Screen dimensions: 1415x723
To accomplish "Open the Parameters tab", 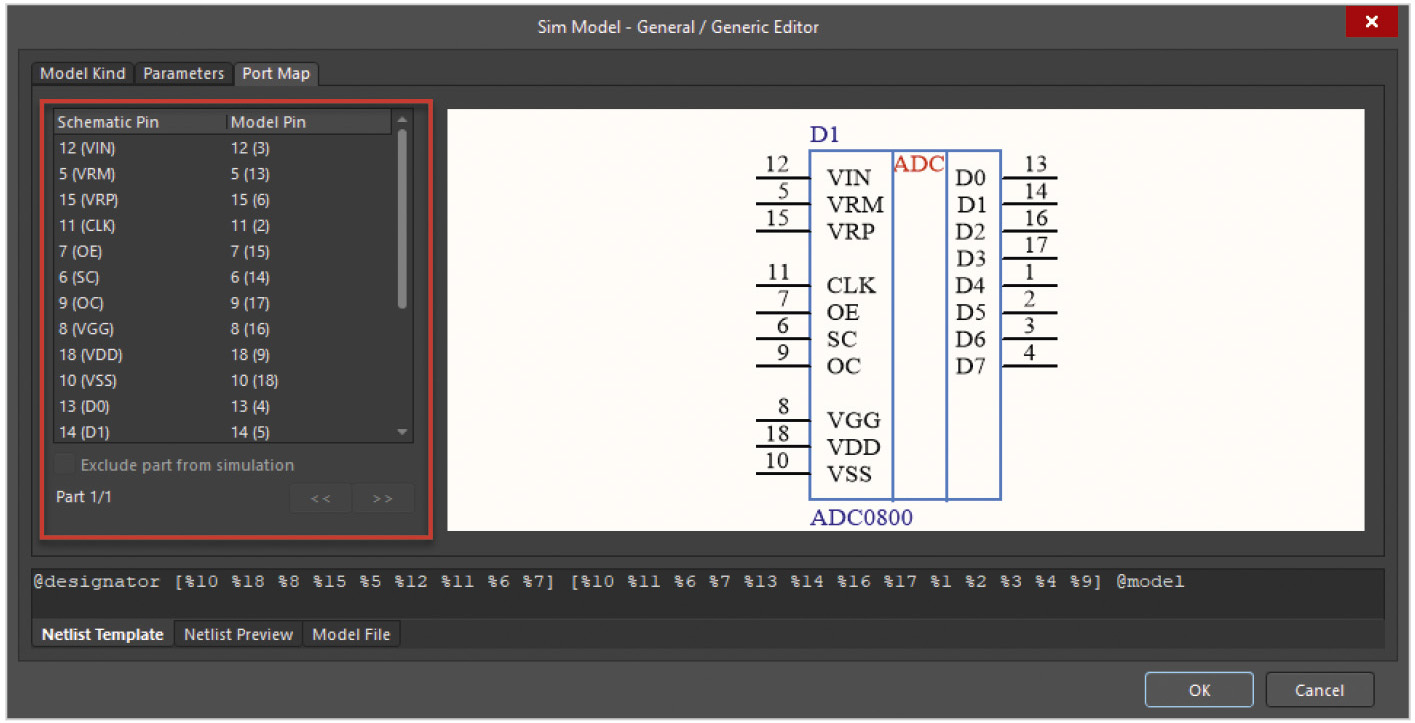I will (x=184, y=74).
